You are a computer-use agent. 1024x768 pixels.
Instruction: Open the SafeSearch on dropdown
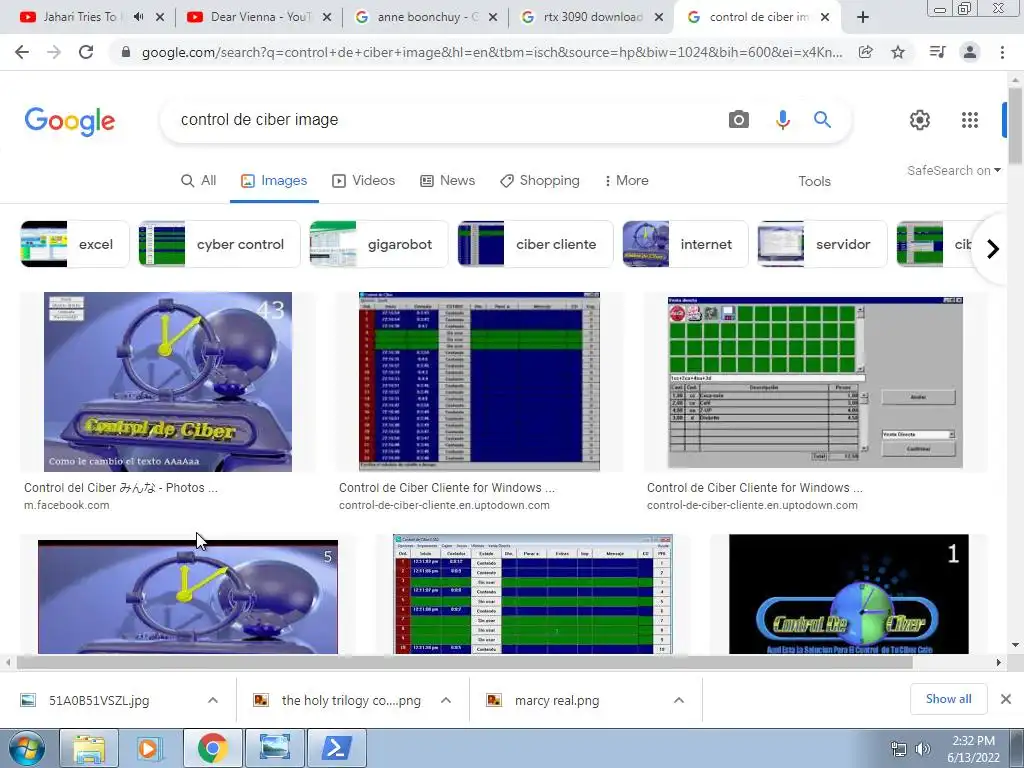pyautogui.click(x=953, y=170)
